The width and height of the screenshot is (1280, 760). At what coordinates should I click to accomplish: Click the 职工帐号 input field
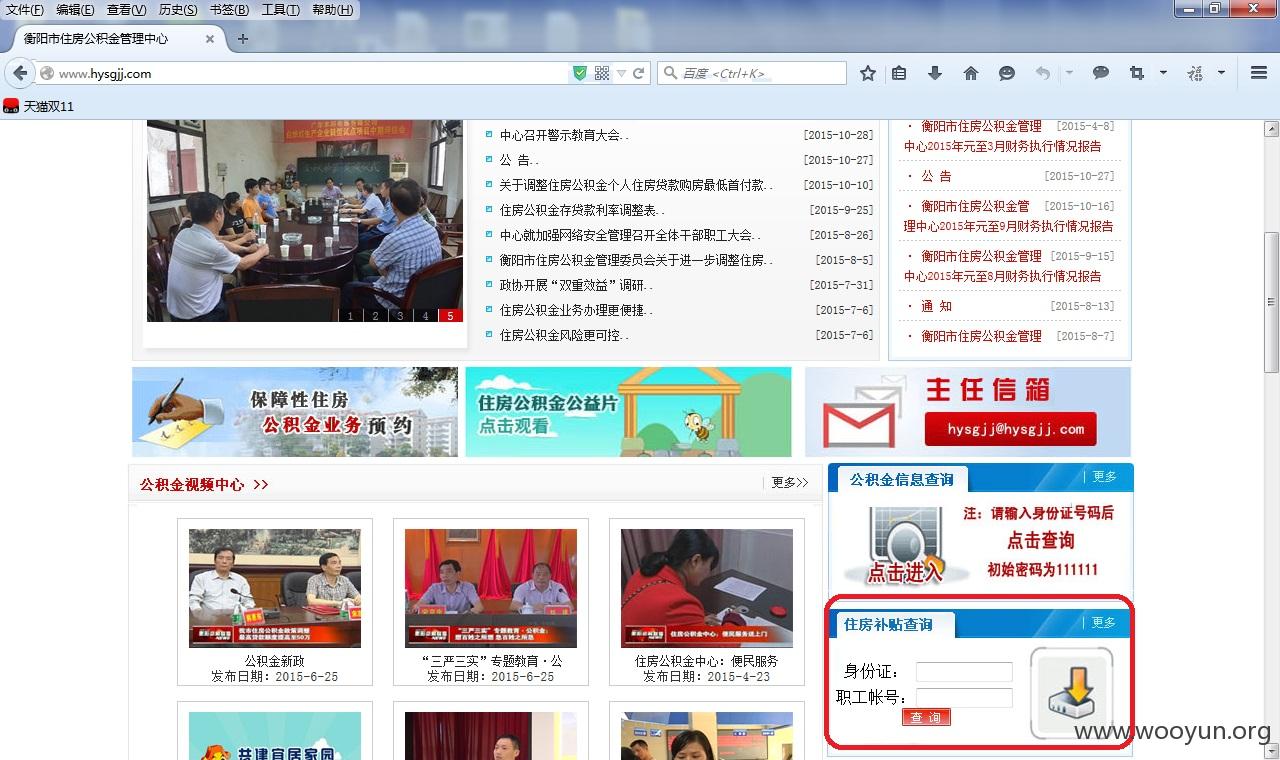[964, 698]
